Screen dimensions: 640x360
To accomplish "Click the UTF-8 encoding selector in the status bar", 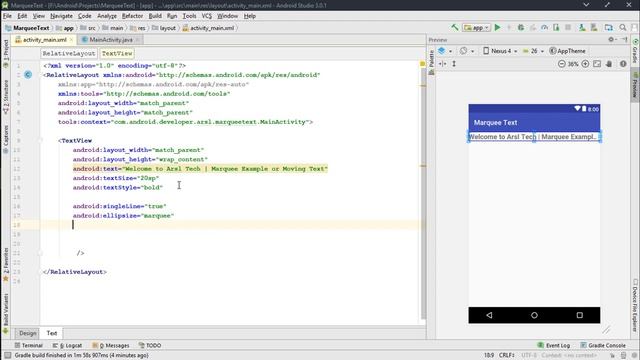I will pyautogui.click(x=529, y=356).
